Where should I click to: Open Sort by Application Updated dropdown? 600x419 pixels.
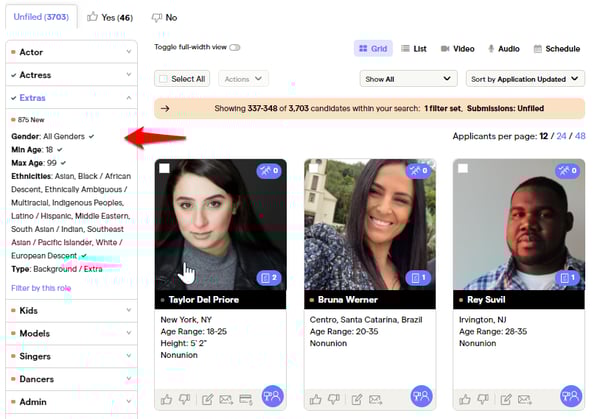click(525, 79)
